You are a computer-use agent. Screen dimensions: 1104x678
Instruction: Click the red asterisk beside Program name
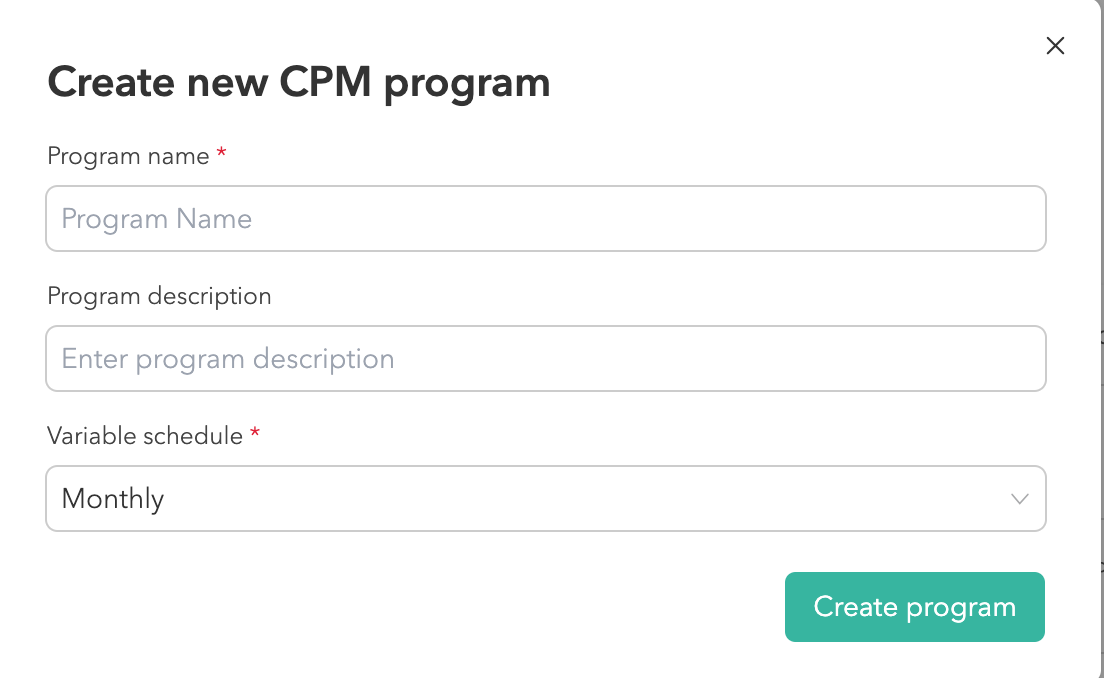[x=221, y=154]
